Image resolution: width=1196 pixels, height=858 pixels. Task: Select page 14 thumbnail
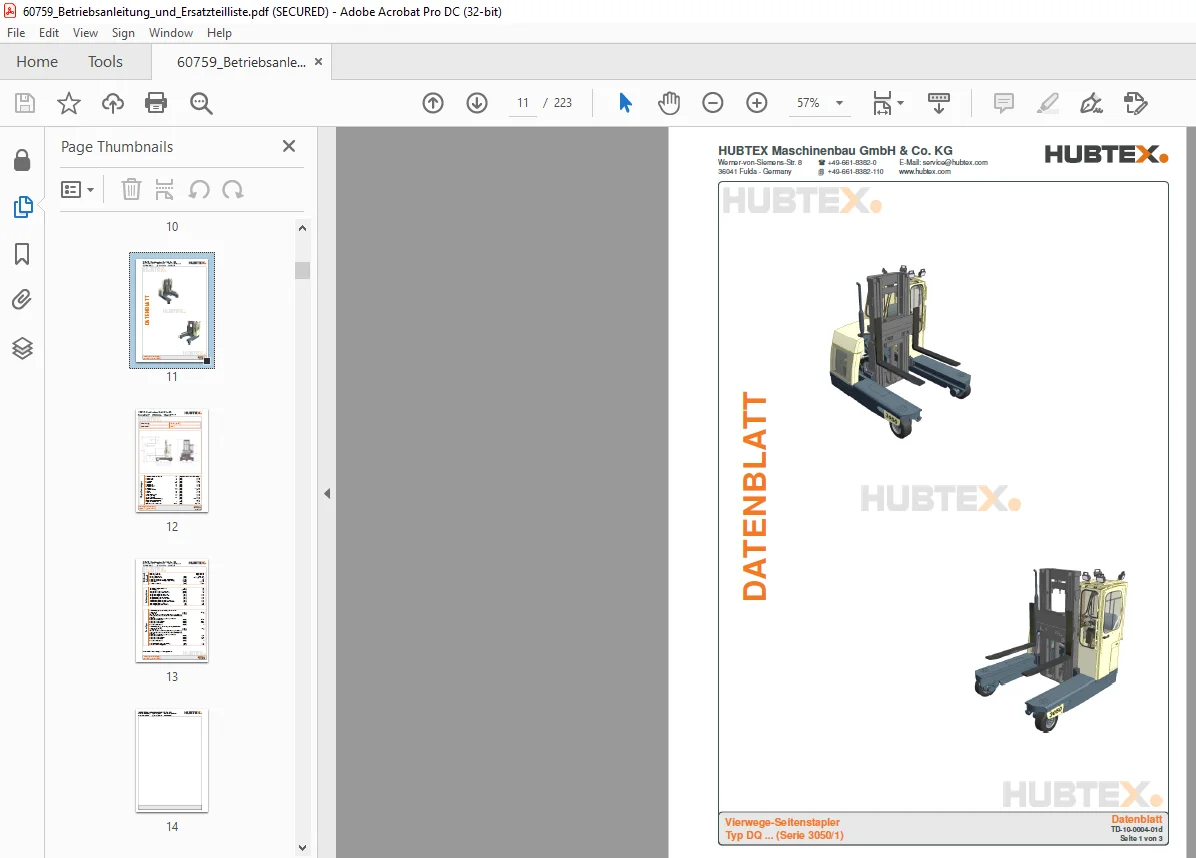(172, 760)
